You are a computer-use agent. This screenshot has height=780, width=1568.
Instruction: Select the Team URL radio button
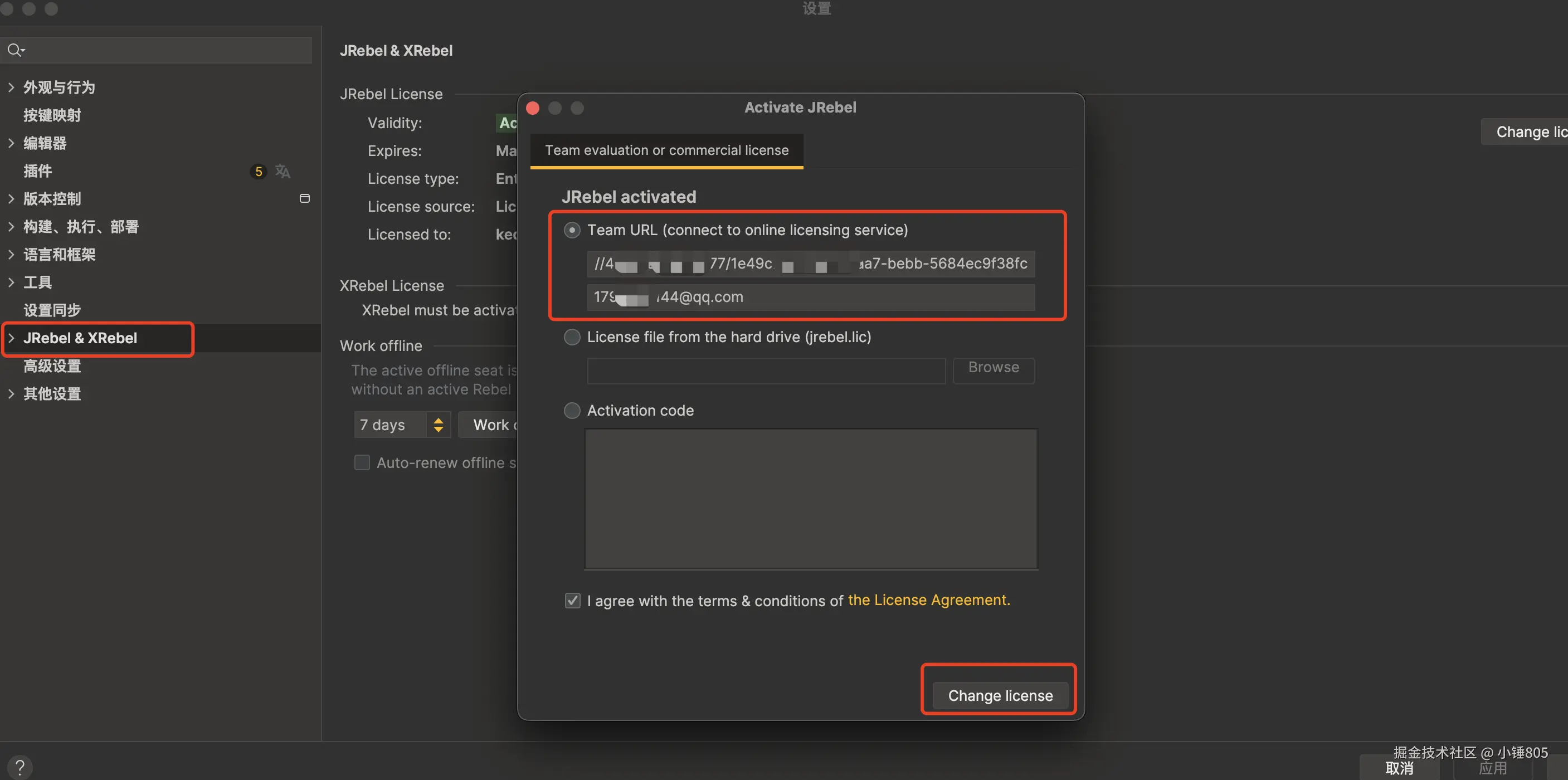coord(572,230)
